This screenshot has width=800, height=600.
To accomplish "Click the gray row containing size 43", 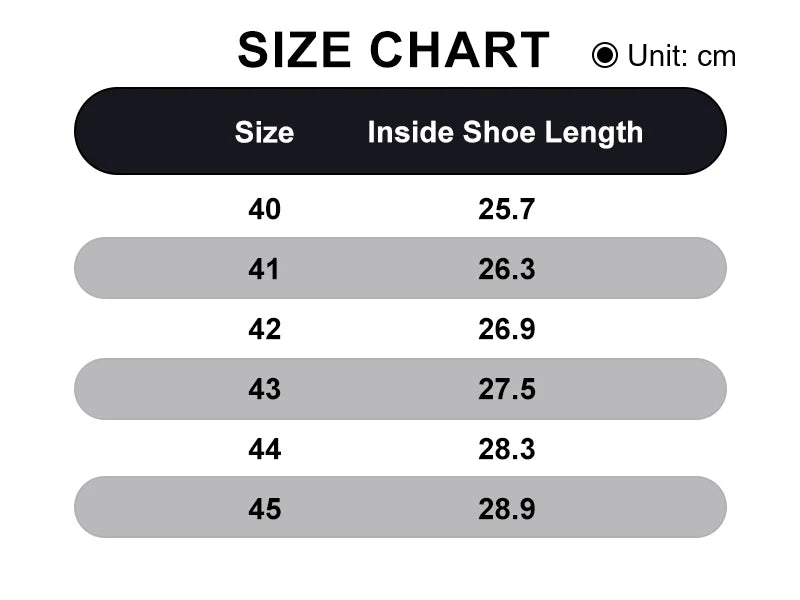I will coord(401,389).
